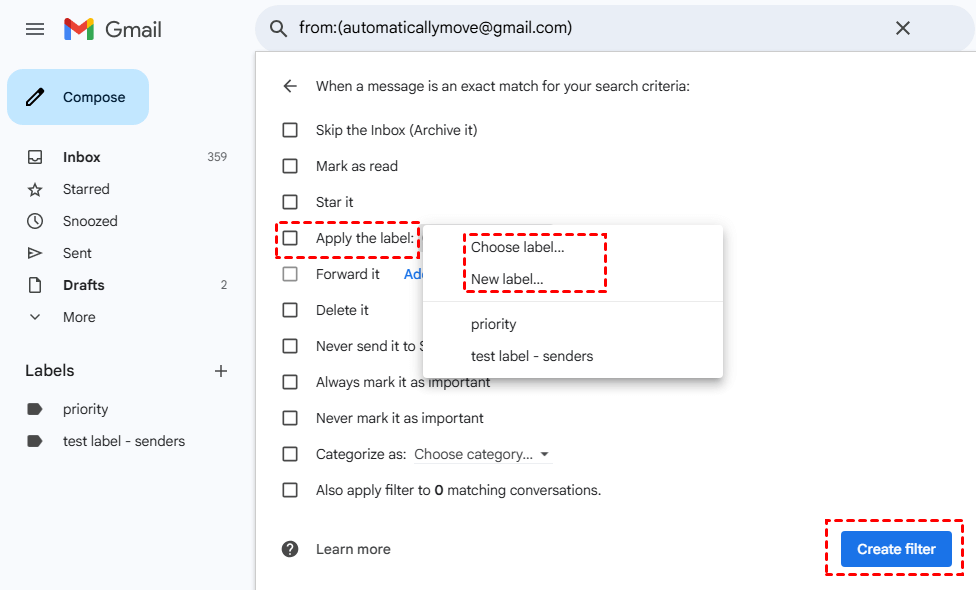This screenshot has width=976, height=590.
Task: Go back using the arrow icon
Action: [x=290, y=86]
